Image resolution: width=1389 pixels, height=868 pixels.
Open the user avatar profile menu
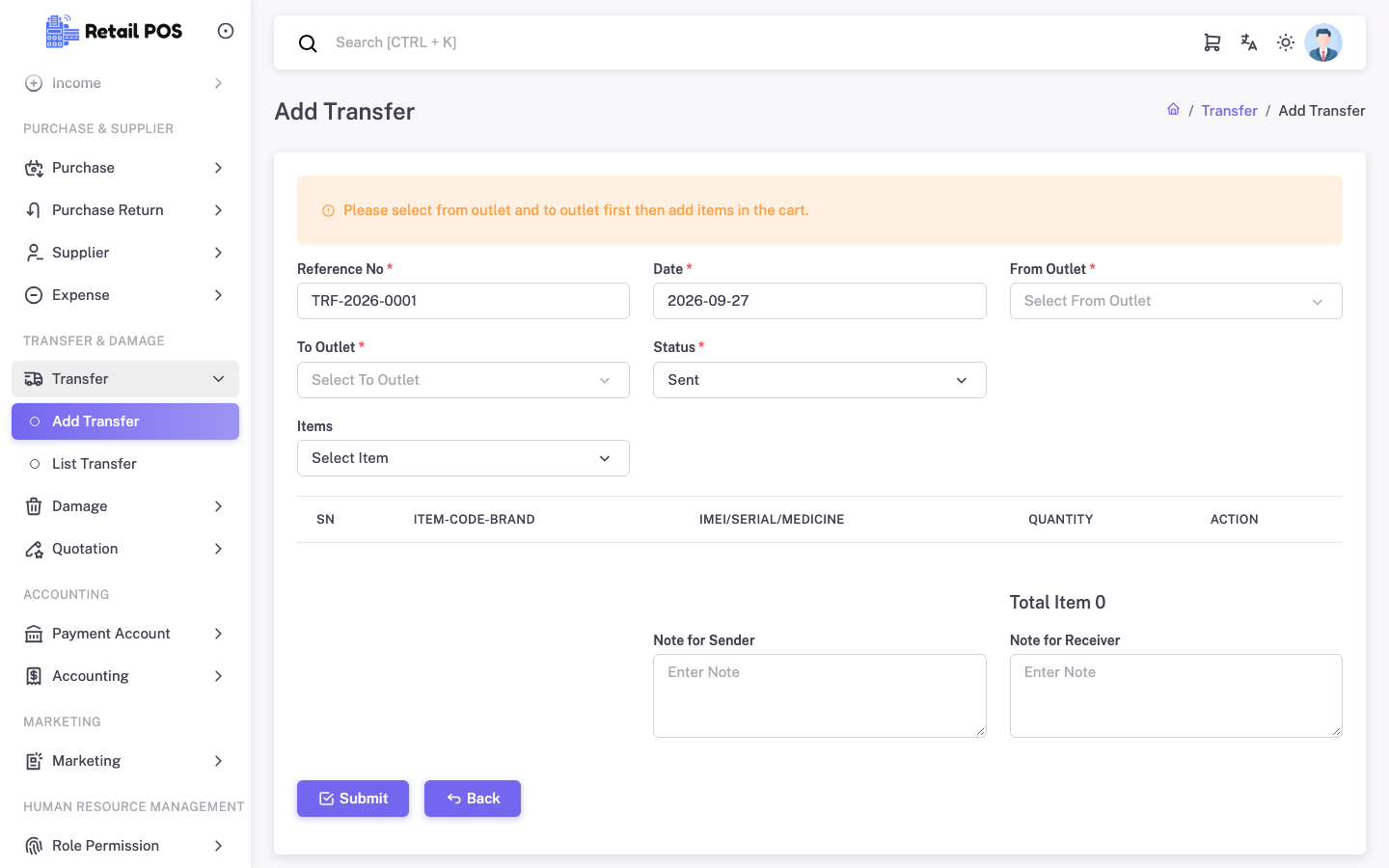click(1323, 42)
